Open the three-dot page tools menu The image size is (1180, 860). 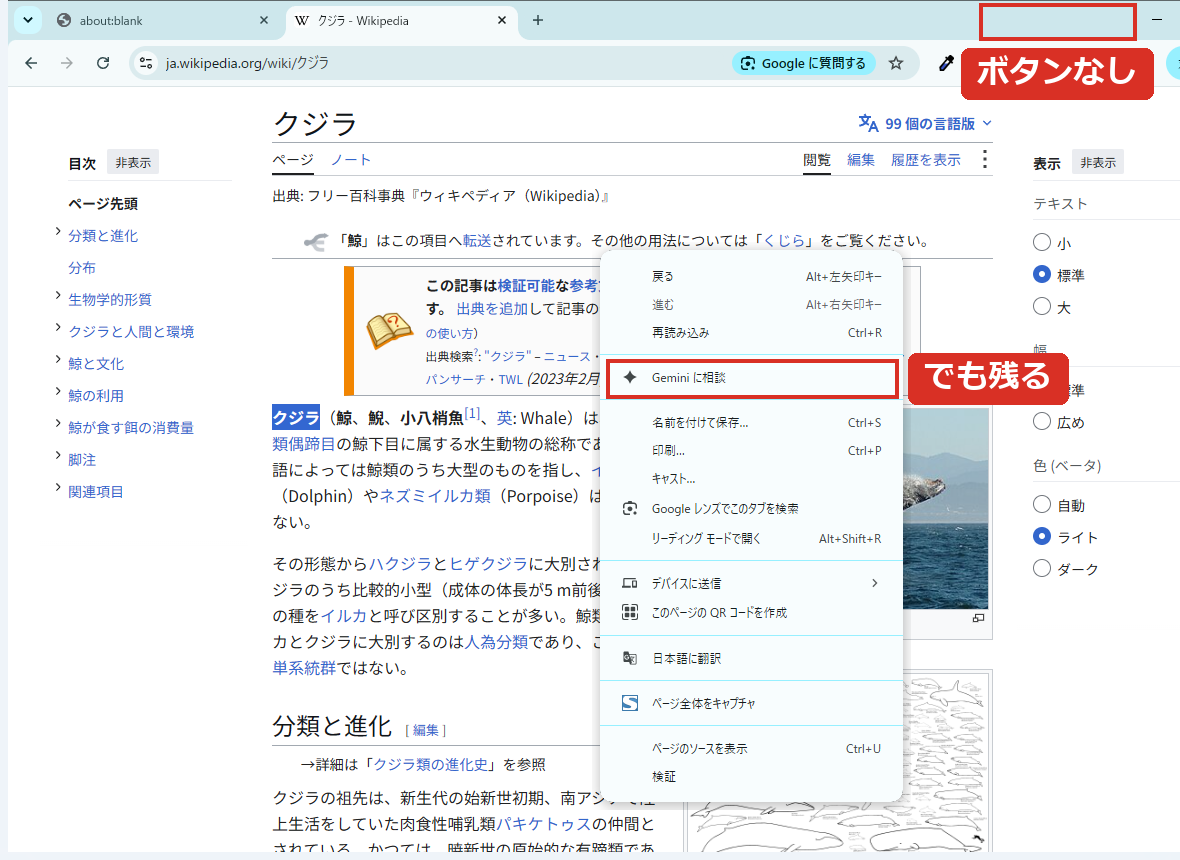[984, 160]
